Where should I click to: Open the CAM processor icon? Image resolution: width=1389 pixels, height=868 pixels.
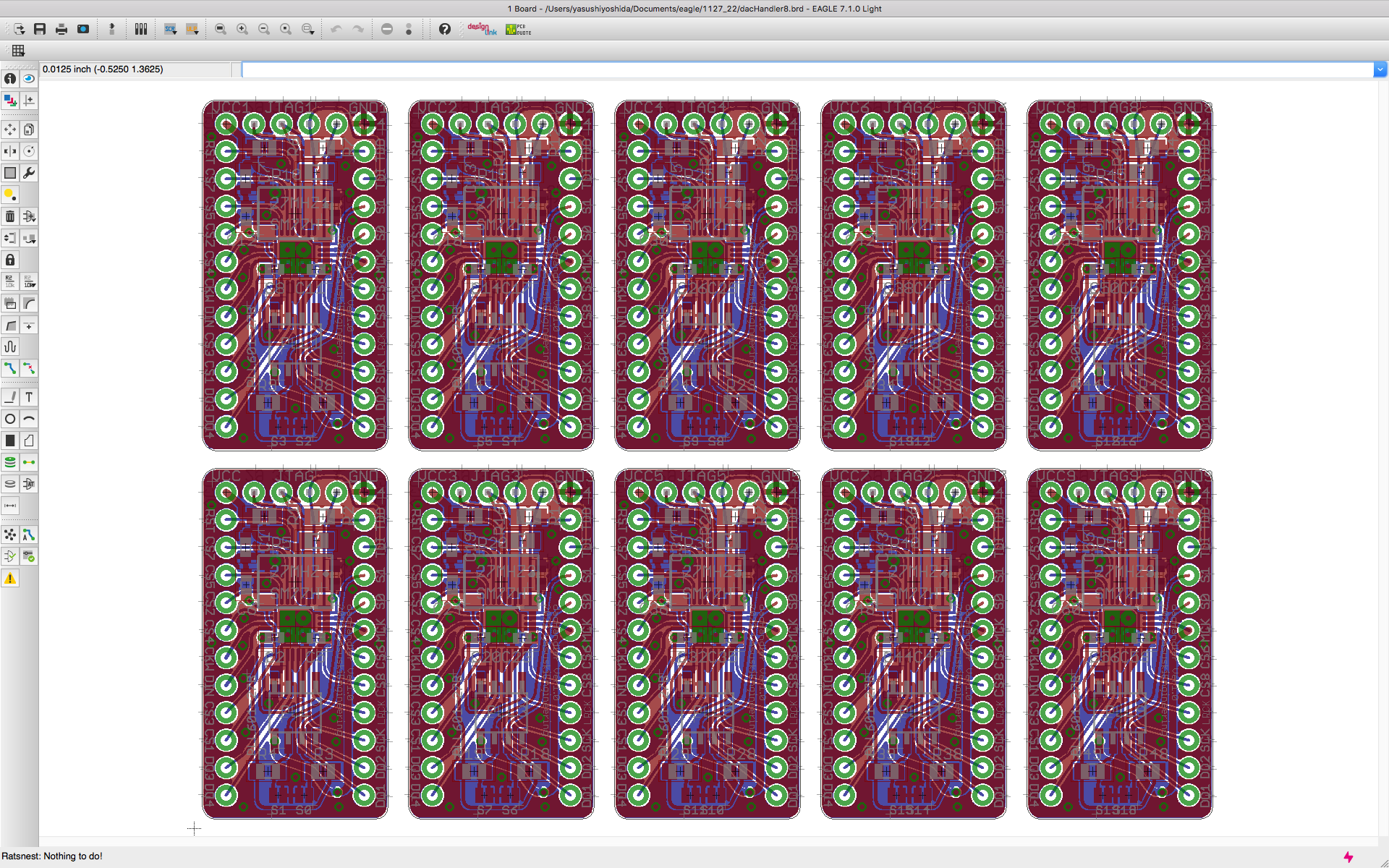click(83, 29)
